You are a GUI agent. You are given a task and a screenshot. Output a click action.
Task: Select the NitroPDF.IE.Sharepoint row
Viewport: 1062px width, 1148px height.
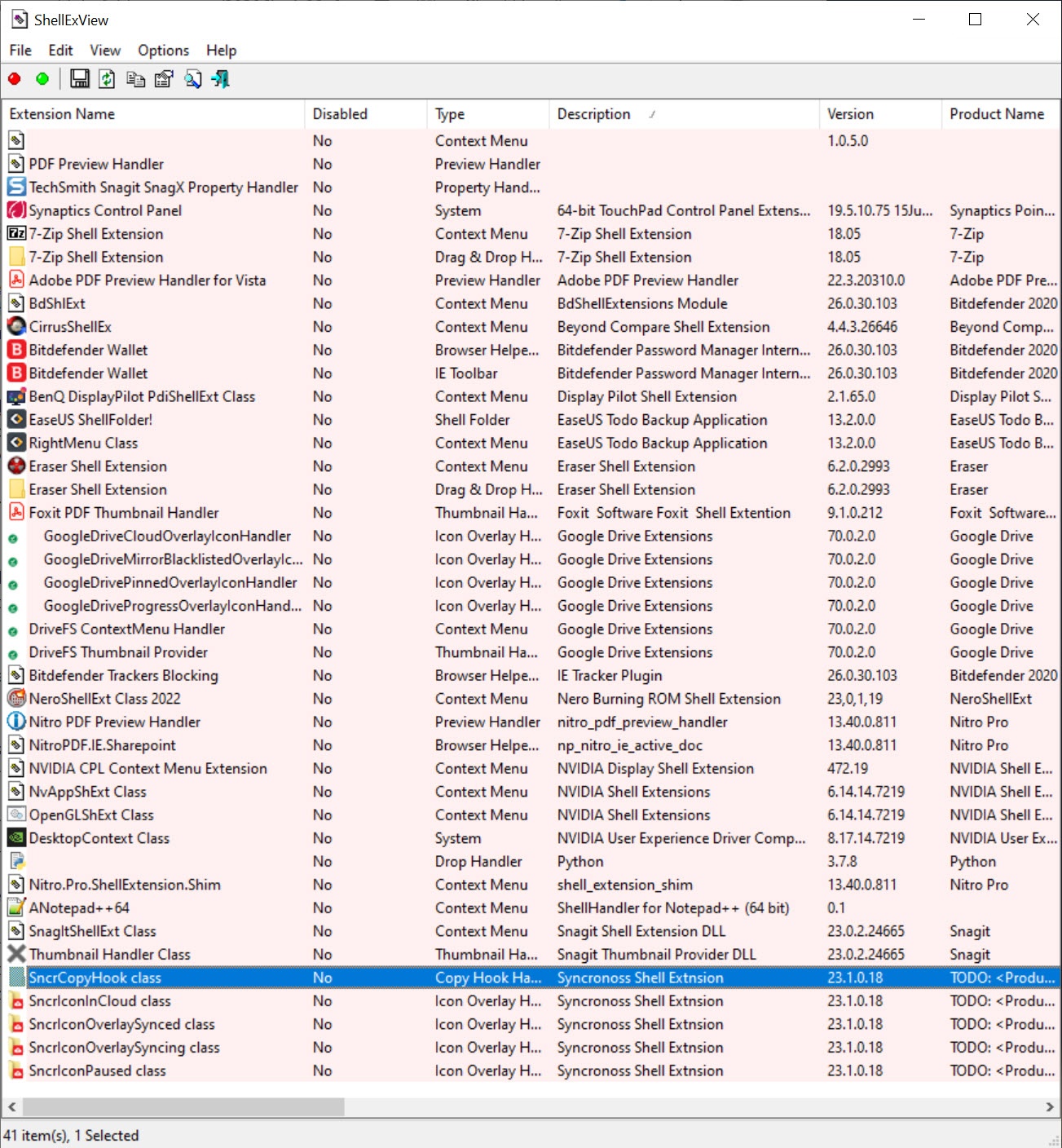point(531,745)
